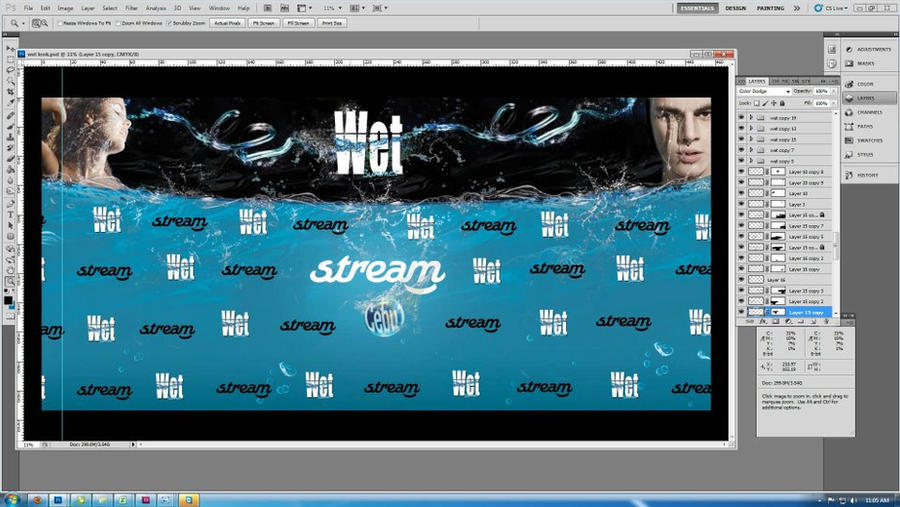Click the Fill value field
This screenshot has height=507, width=900.
821,103
